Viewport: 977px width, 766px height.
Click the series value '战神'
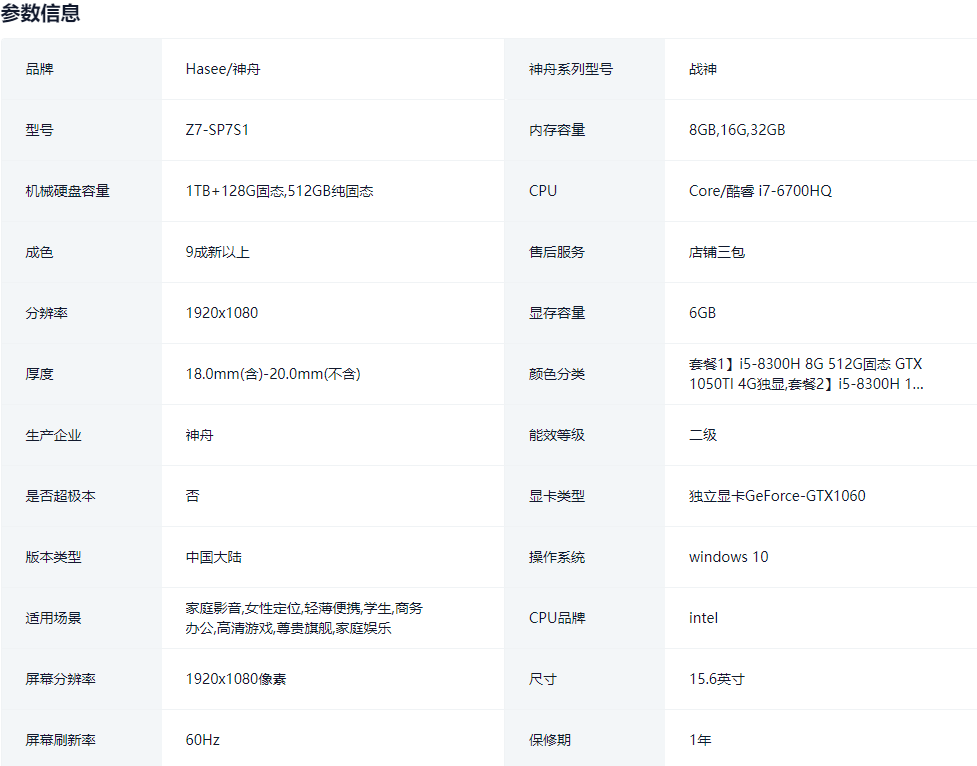[x=703, y=69]
